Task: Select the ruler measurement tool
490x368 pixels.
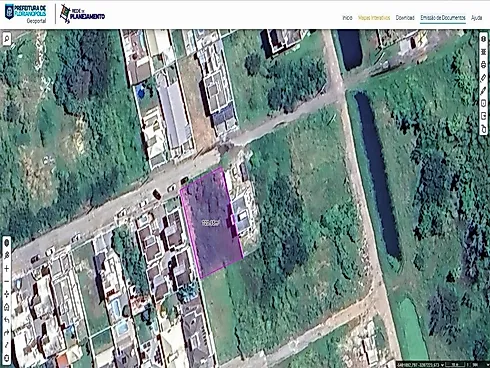Action: coord(483,77)
